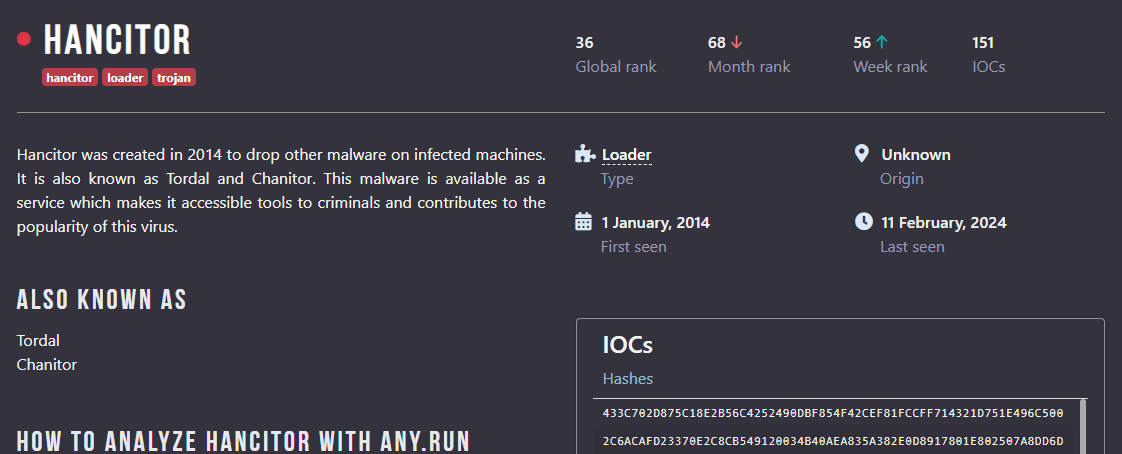Screen dimensions: 1122x454
Task: Click the location pin Origin icon
Action: (x=862, y=153)
